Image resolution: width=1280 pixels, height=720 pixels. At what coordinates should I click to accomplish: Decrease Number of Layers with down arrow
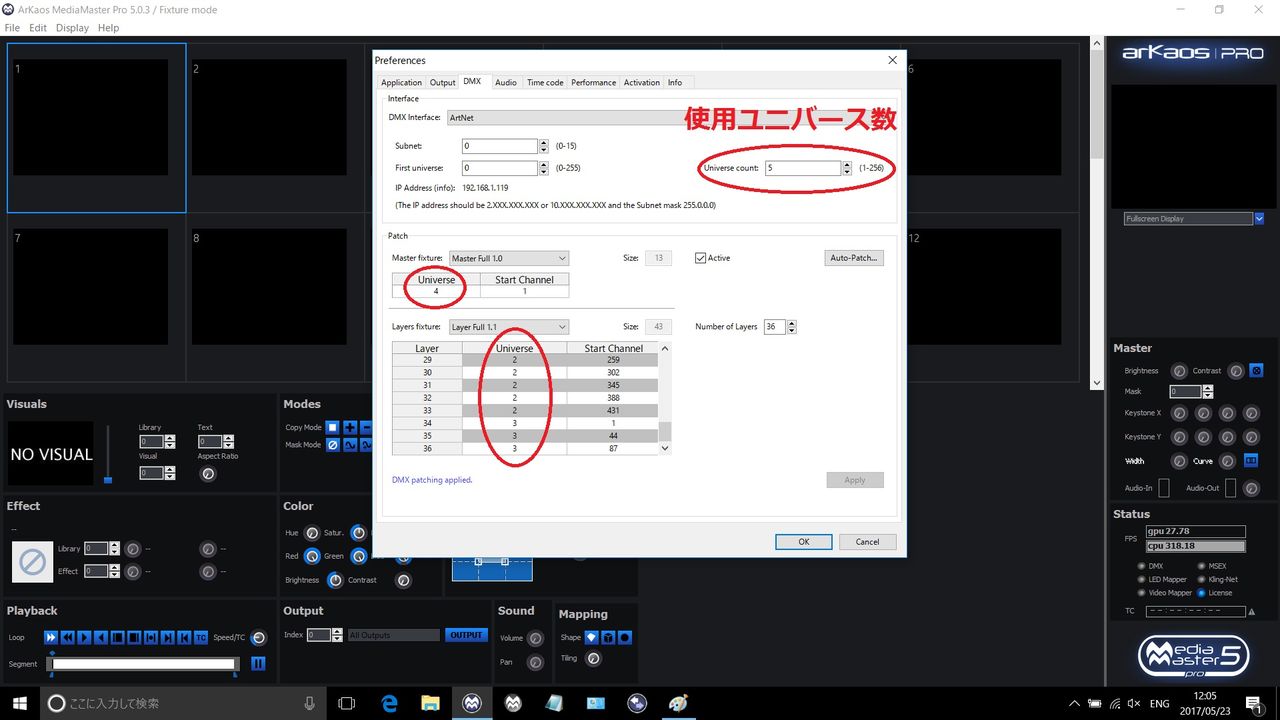click(793, 330)
